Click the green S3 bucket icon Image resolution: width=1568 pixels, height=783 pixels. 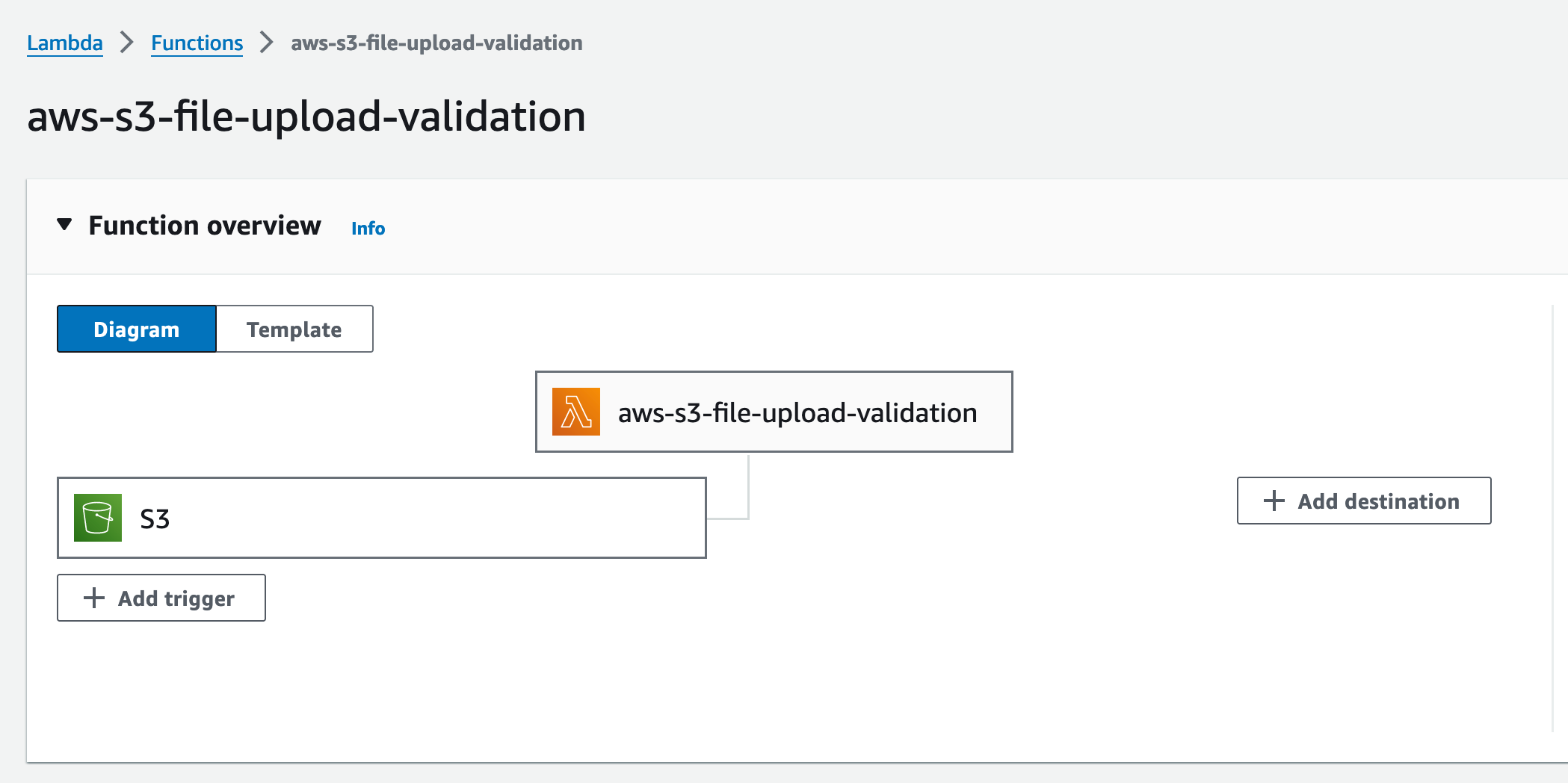(98, 518)
